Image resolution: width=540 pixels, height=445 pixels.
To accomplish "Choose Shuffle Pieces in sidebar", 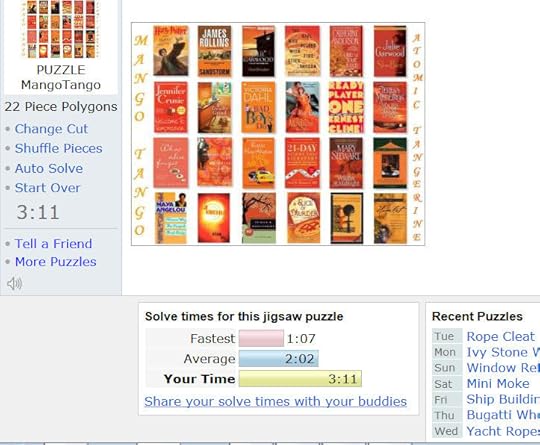I will 58,148.
